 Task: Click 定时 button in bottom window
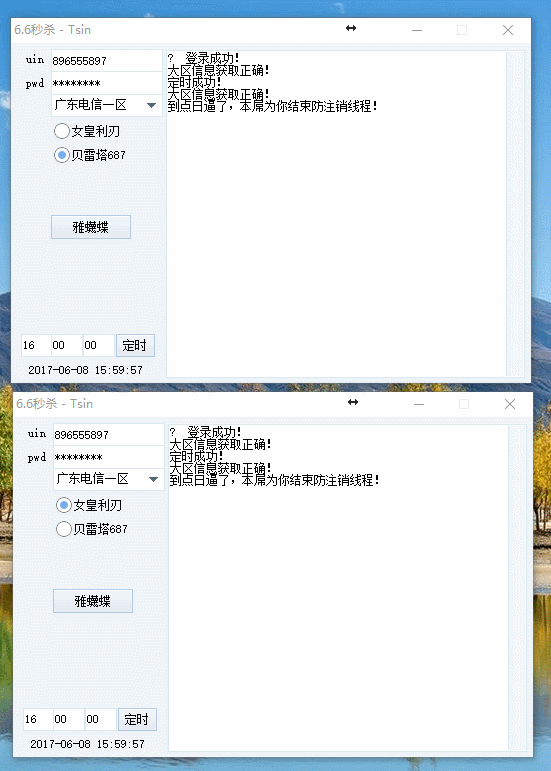pos(137,719)
